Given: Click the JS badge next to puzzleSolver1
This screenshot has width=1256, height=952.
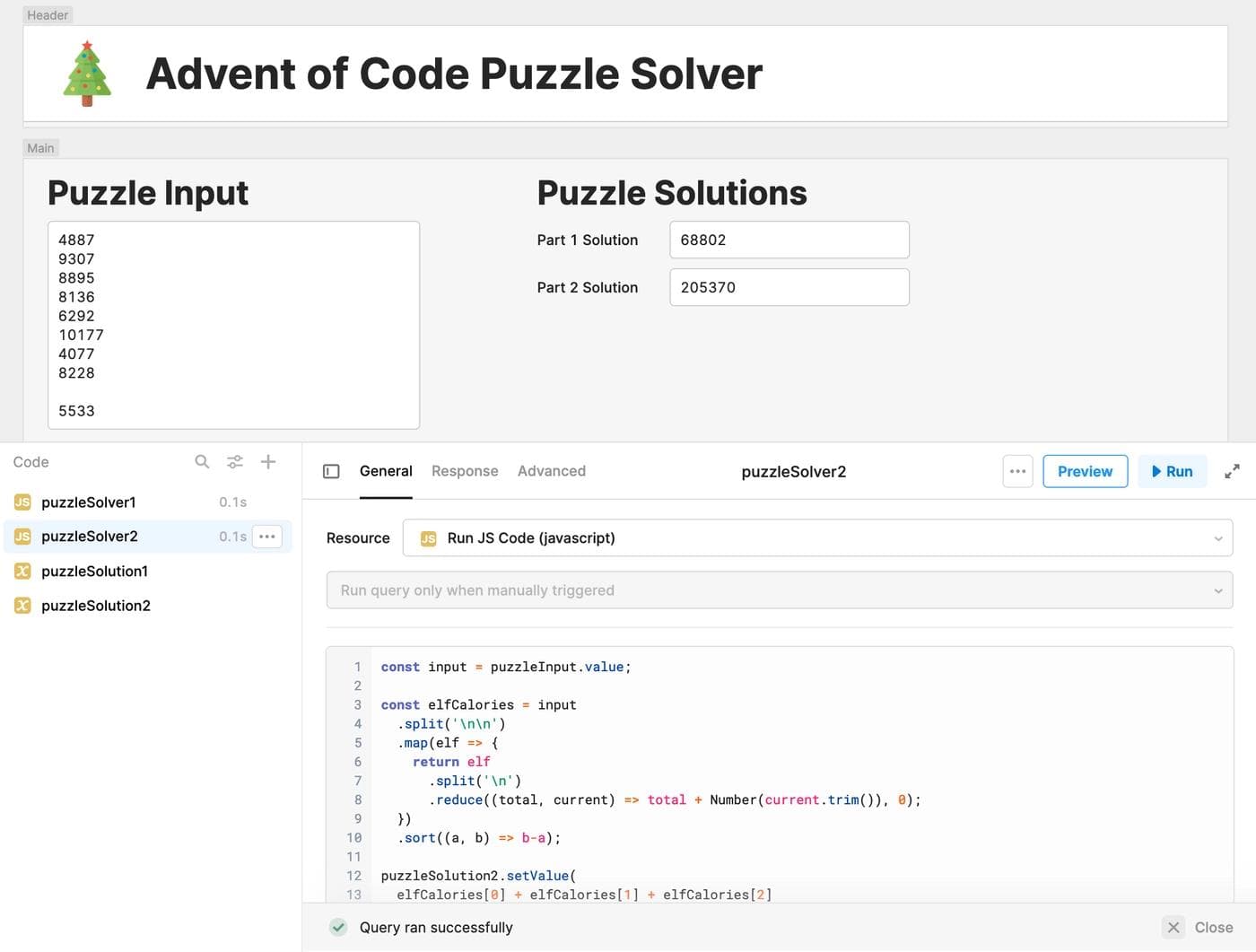Looking at the screenshot, I should [21, 502].
